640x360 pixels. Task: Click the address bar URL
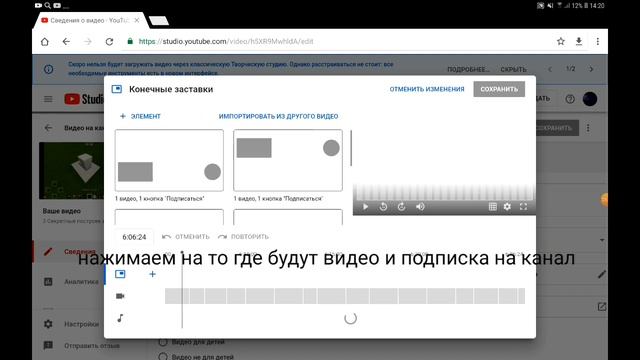click(226, 41)
